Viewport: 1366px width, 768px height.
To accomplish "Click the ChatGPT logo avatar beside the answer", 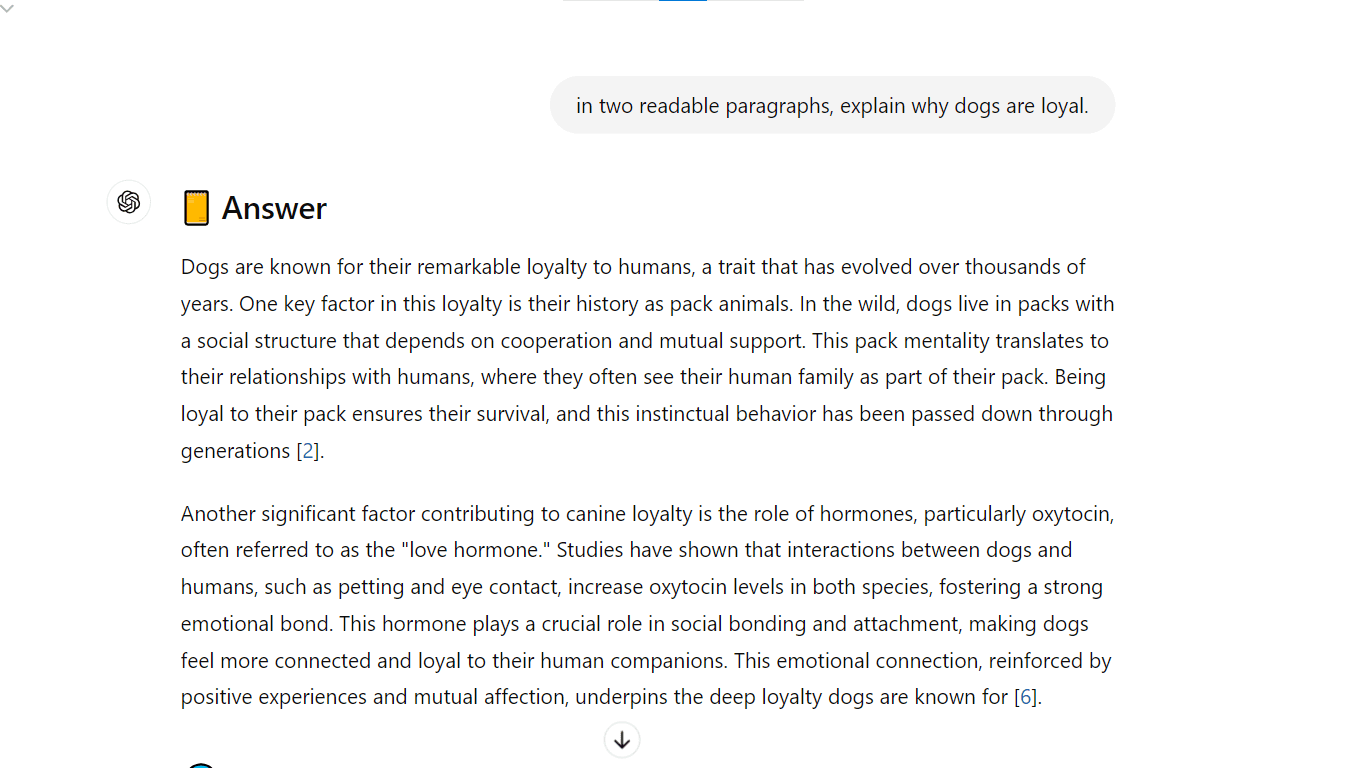I will coord(129,202).
